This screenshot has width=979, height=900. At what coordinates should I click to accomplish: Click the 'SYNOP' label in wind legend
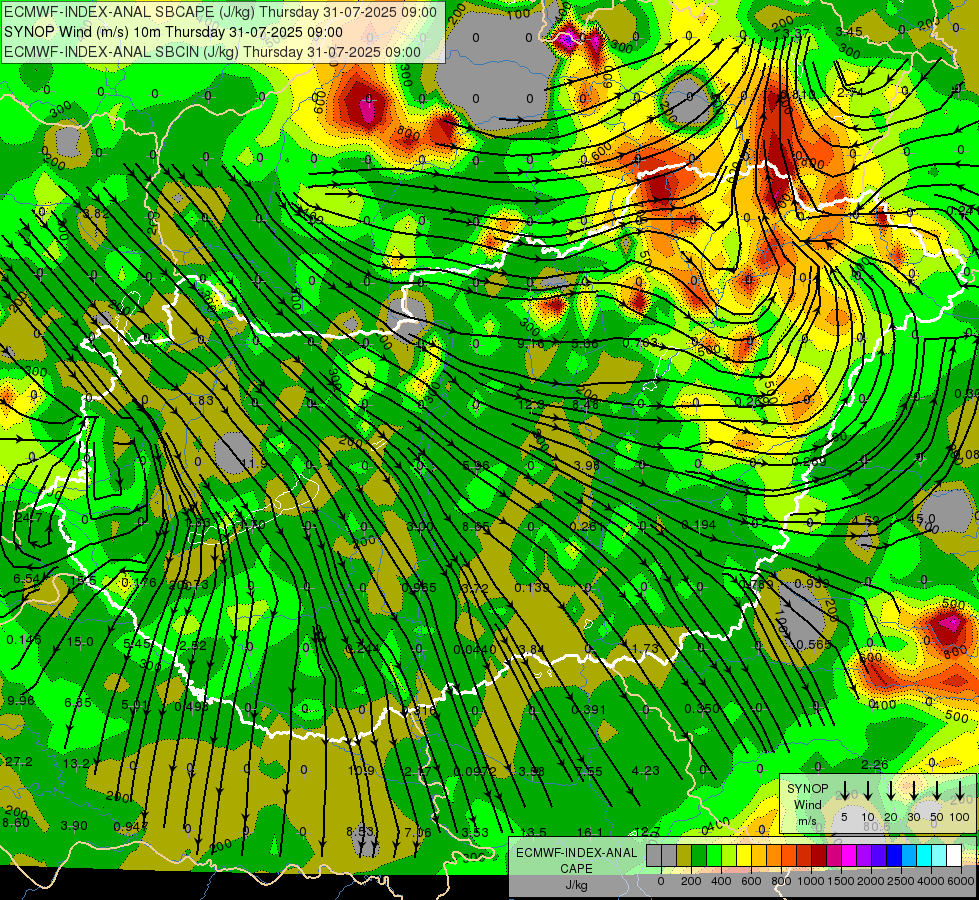click(x=807, y=789)
